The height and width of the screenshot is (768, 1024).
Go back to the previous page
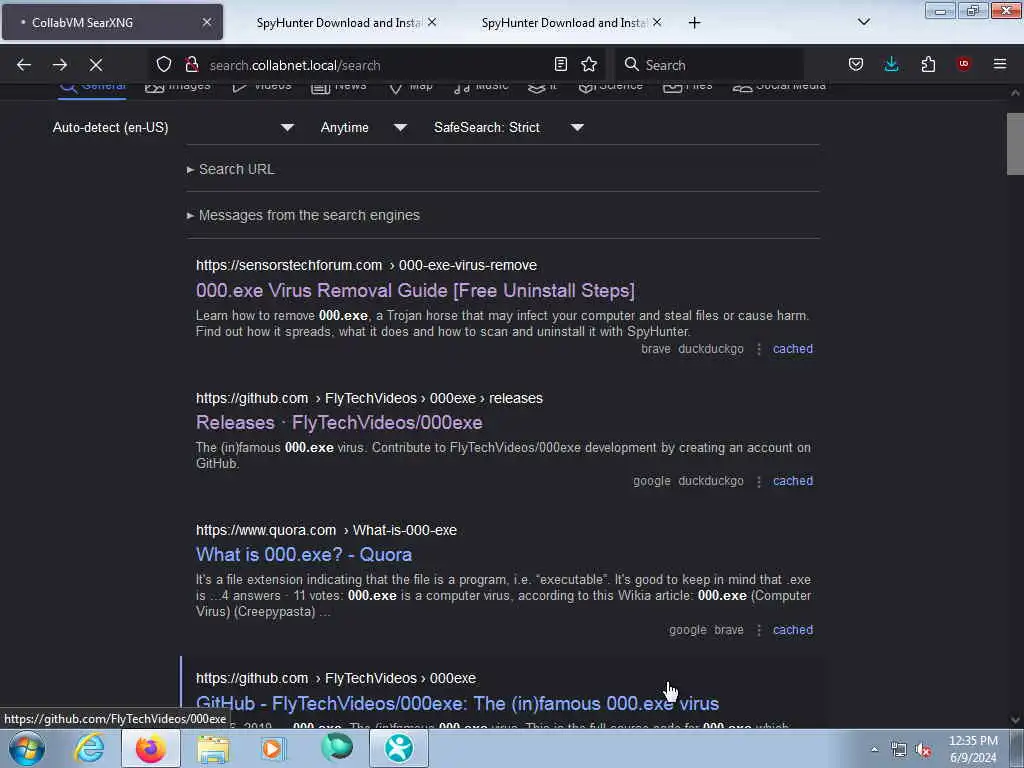pos(24,65)
